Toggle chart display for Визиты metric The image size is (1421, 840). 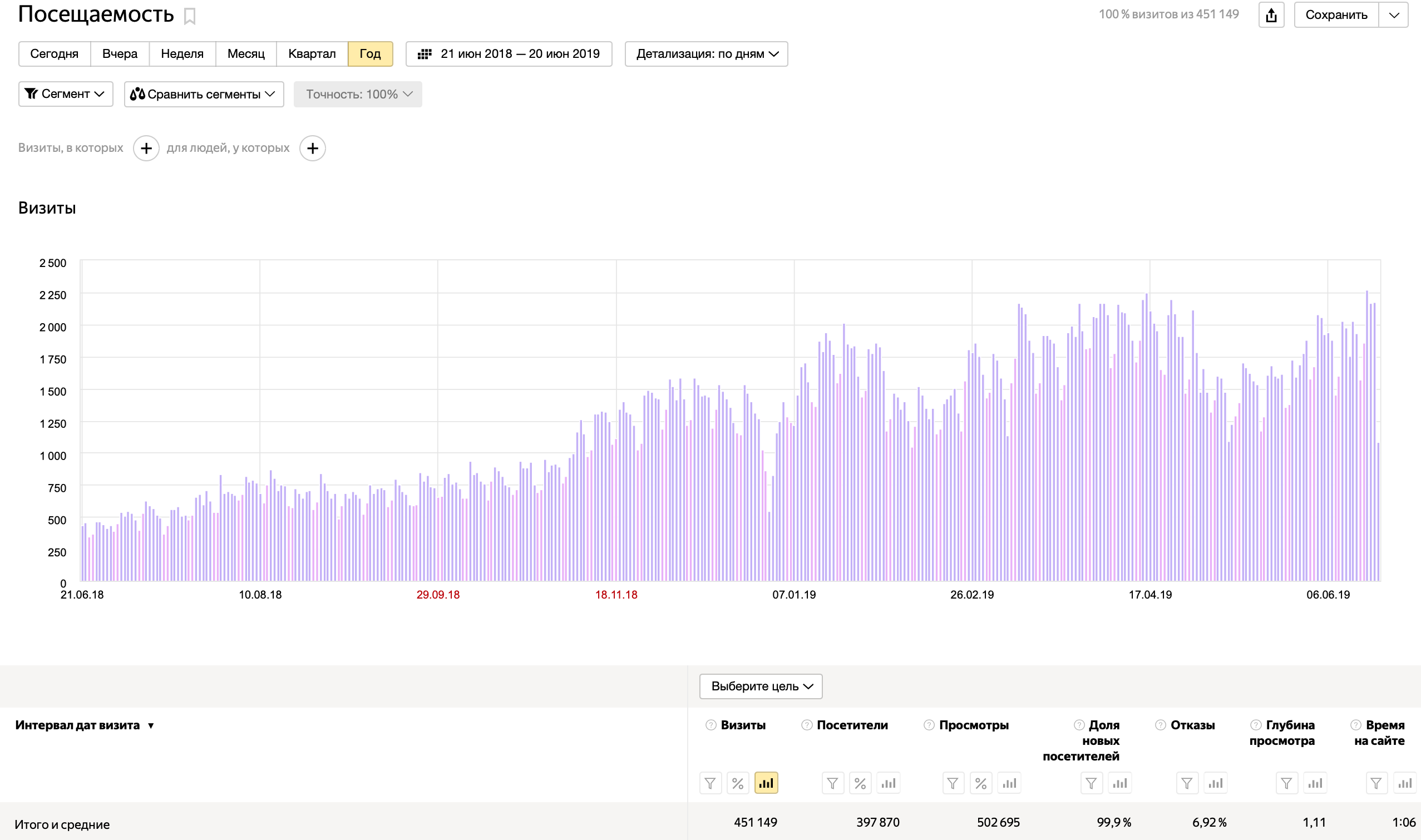tap(766, 783)
